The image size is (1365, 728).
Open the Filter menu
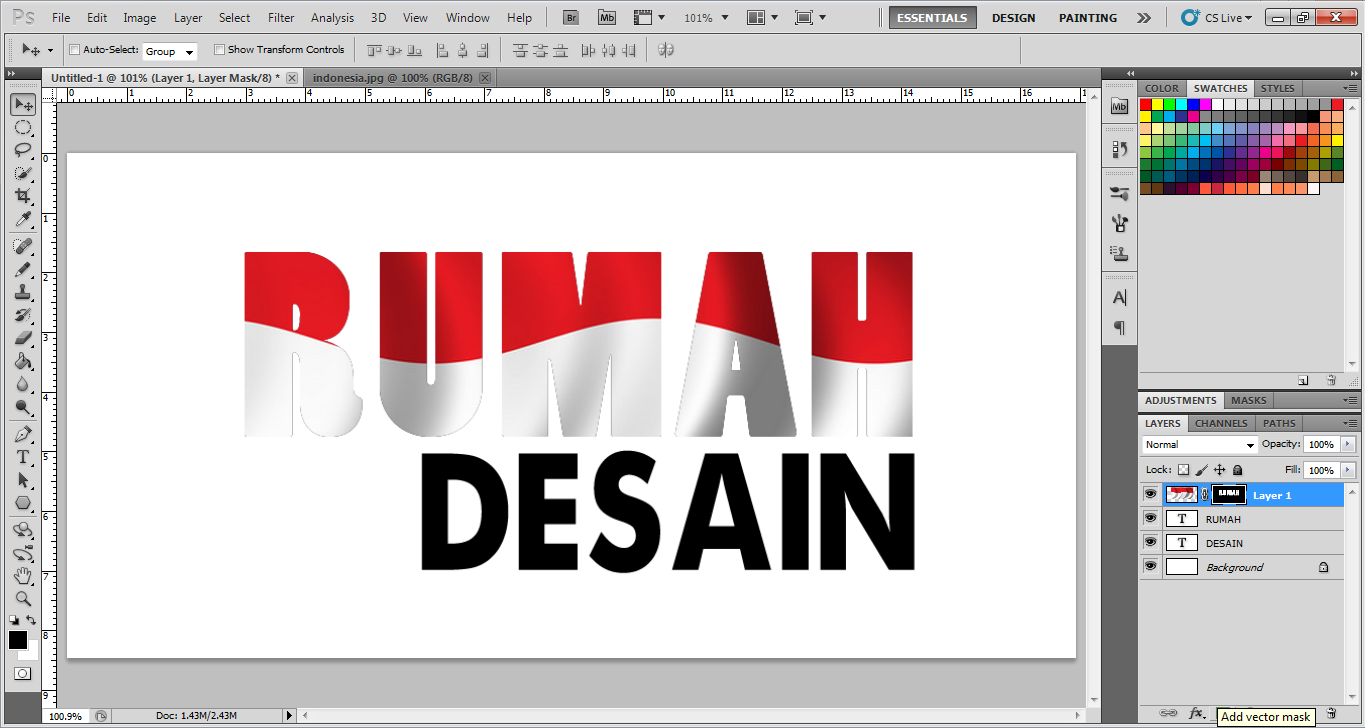281,17
